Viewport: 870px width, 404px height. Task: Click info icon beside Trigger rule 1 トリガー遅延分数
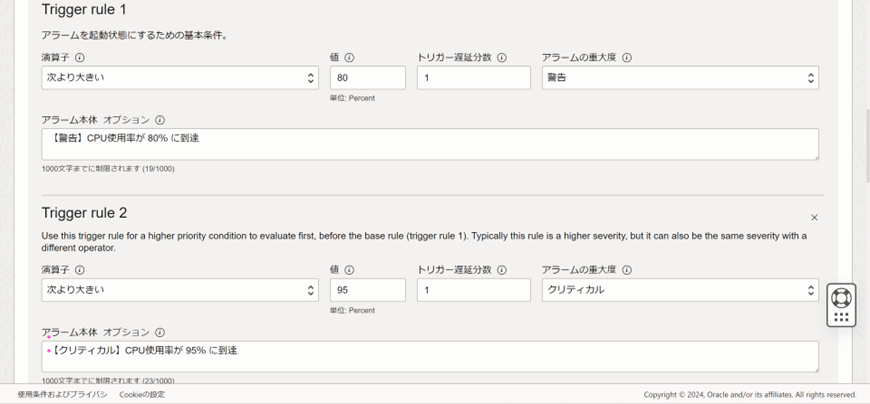[502, 58]
